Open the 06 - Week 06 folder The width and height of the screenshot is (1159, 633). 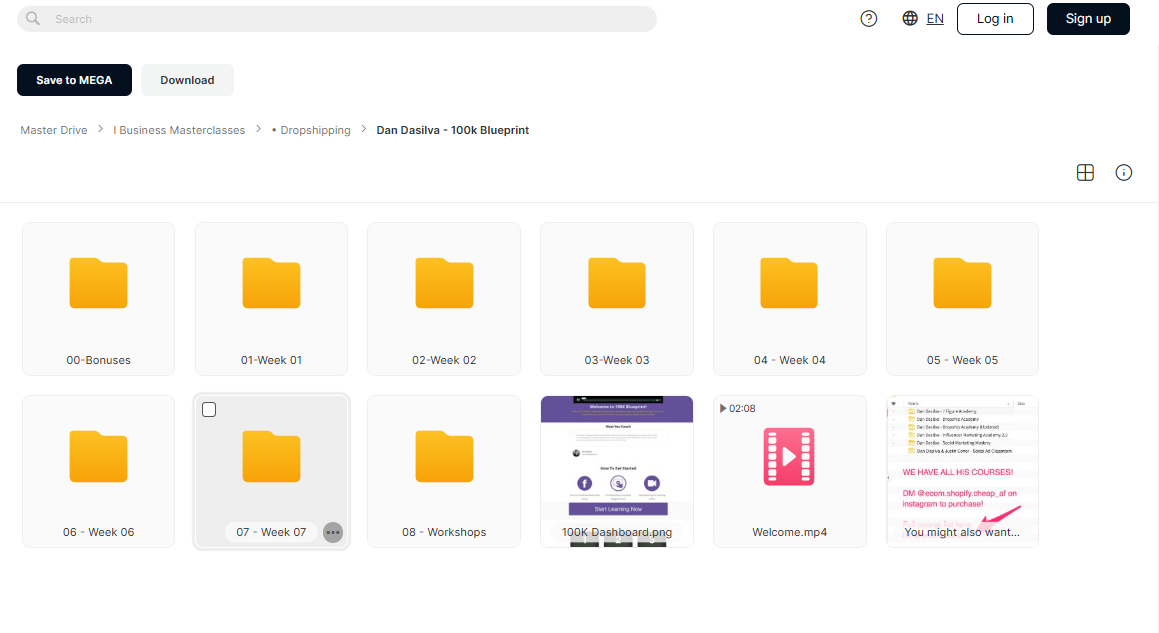(x=98, y=472)
